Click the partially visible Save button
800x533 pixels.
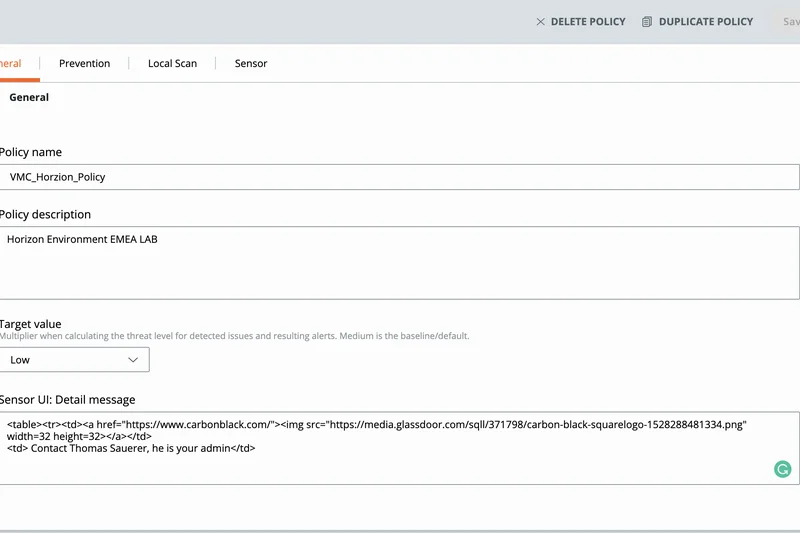791,22
